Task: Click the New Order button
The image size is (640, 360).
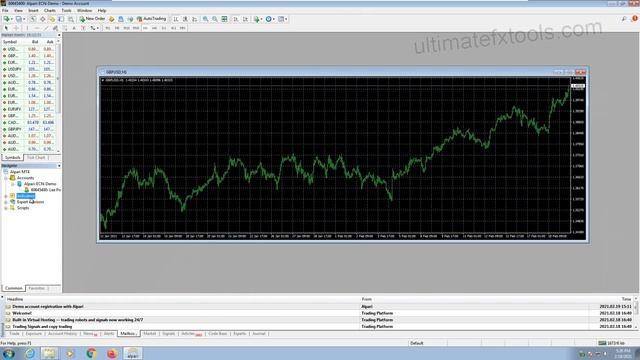Action: (92, 19)
